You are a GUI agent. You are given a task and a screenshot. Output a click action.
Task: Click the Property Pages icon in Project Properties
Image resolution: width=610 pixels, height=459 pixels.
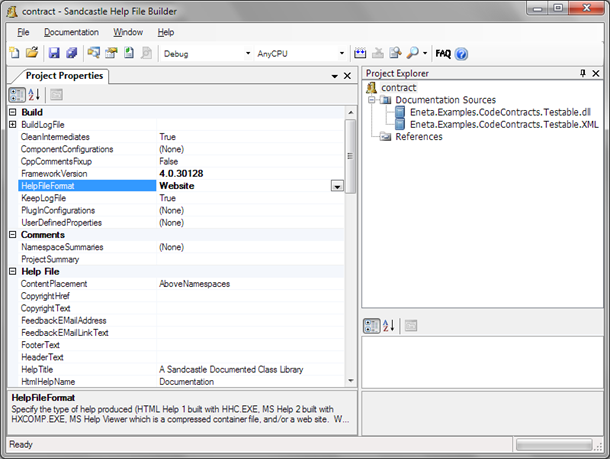pyautogui.click(x=56, y=95)
